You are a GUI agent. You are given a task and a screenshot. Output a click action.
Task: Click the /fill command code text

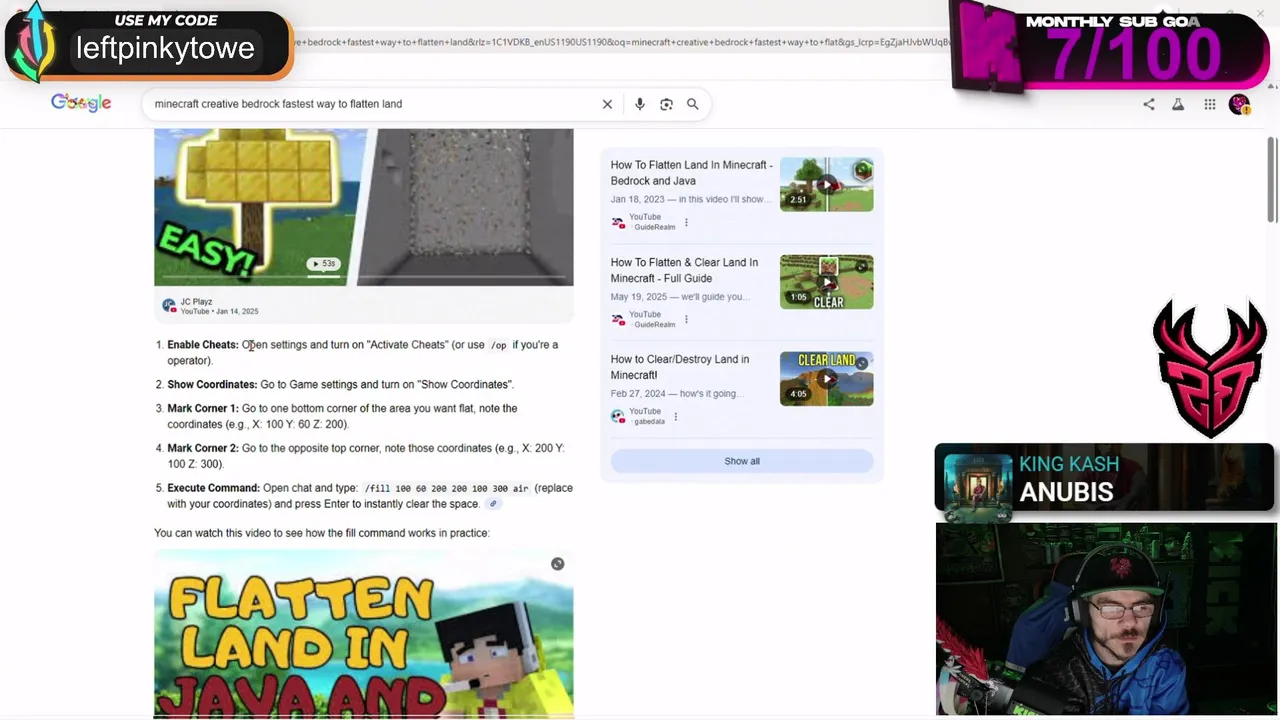coord(446,489)
